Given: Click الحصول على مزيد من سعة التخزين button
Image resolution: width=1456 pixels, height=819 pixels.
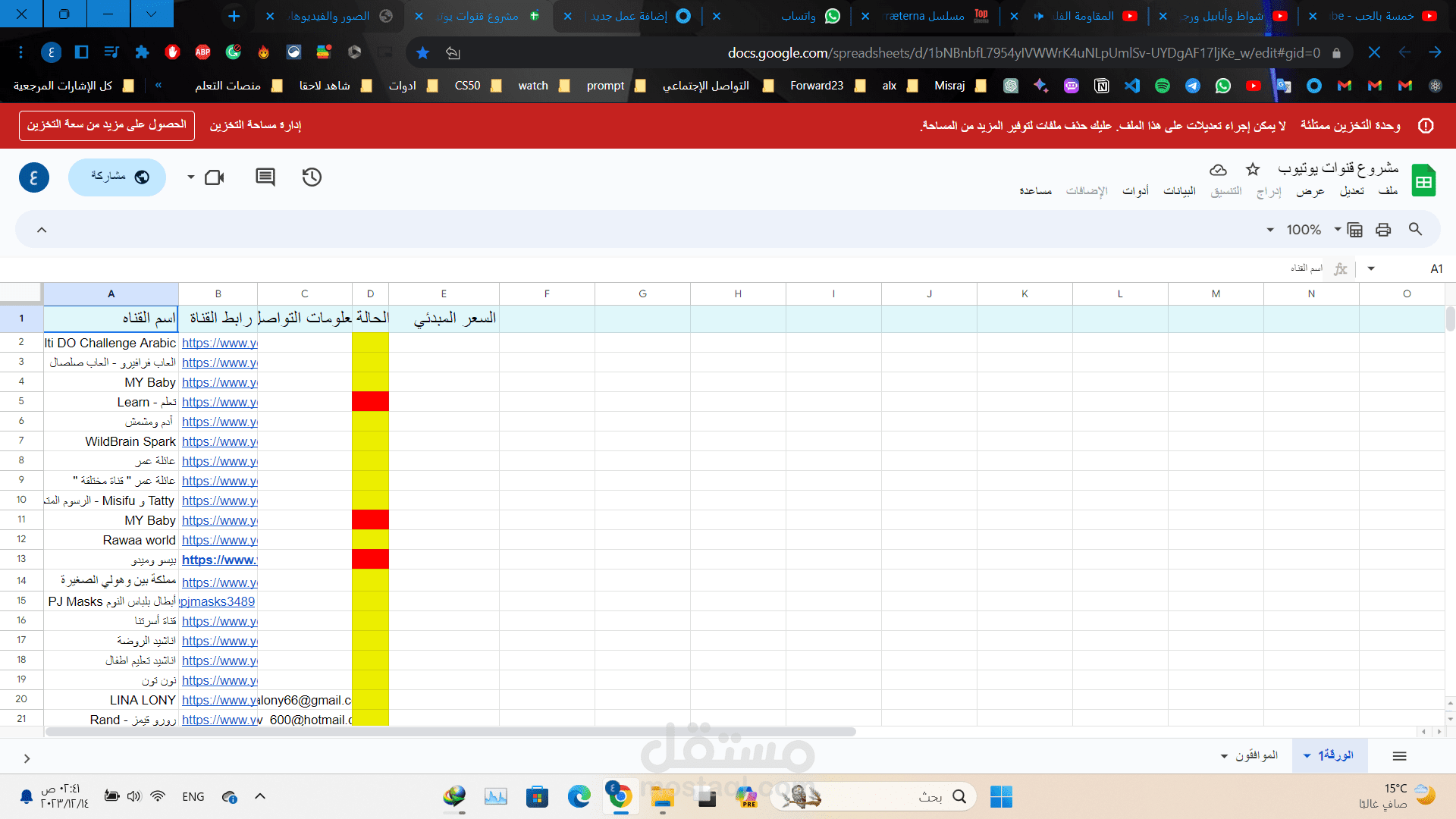Looking at the screenshot, I should 107,125.
